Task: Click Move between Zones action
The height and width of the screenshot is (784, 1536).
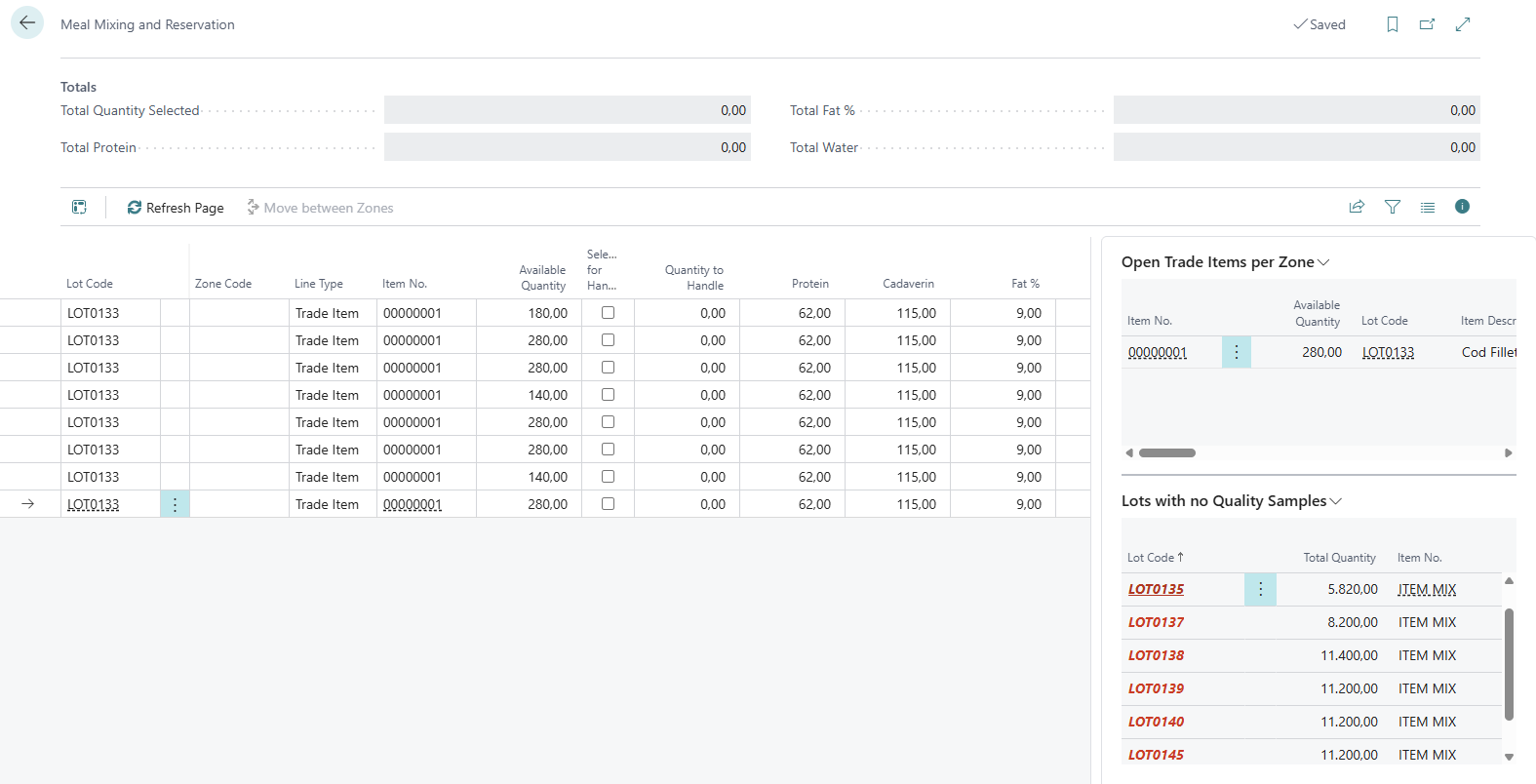Action: 320,208
